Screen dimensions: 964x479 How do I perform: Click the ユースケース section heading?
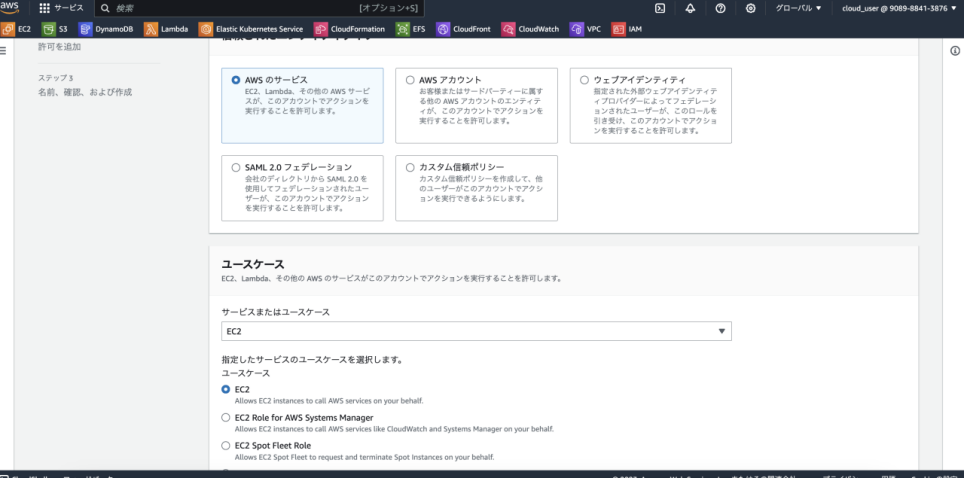click(x=253, y=264)
